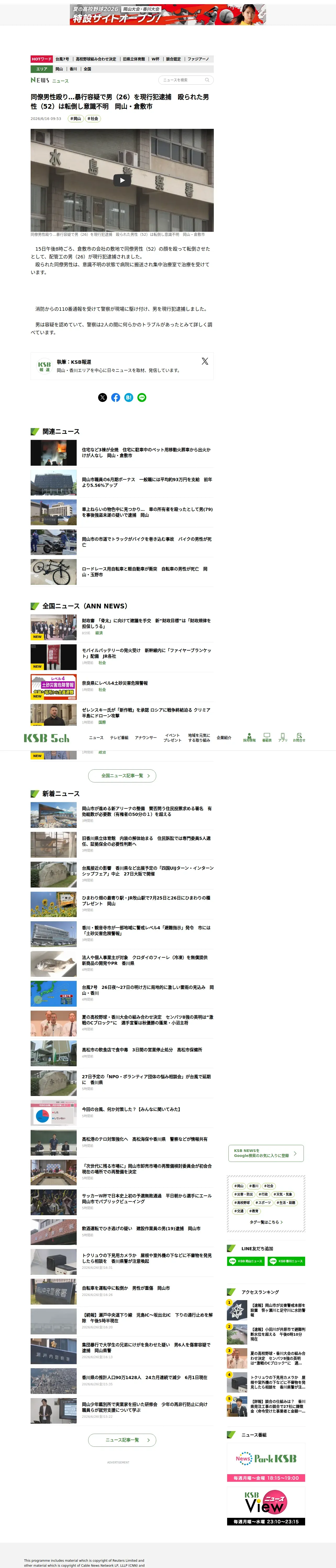Select the #交通 tag in sidebar

[239, 1211]
